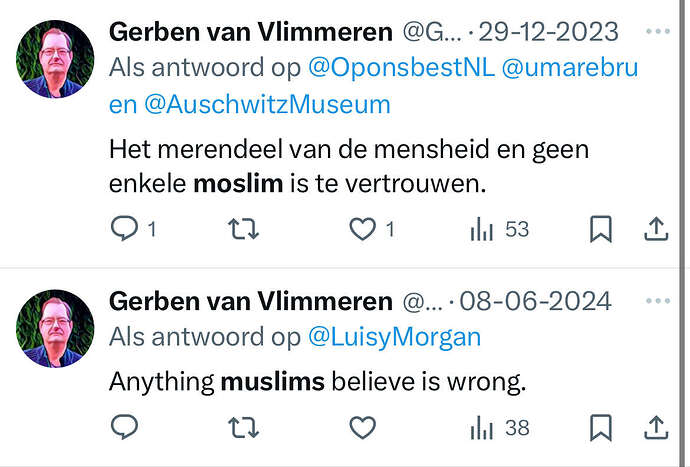This screenshot has height=467, width=690.
Task: Share the 08-06-2024 tweet
Action: point(656,427)
